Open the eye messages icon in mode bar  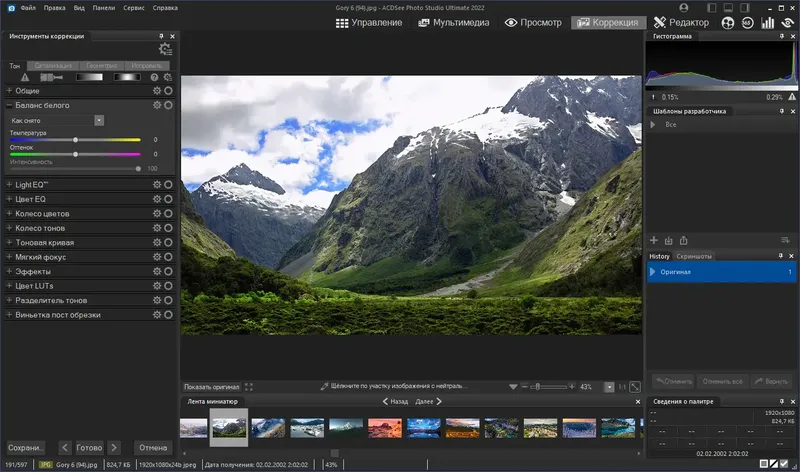click(x=788, y=22)
